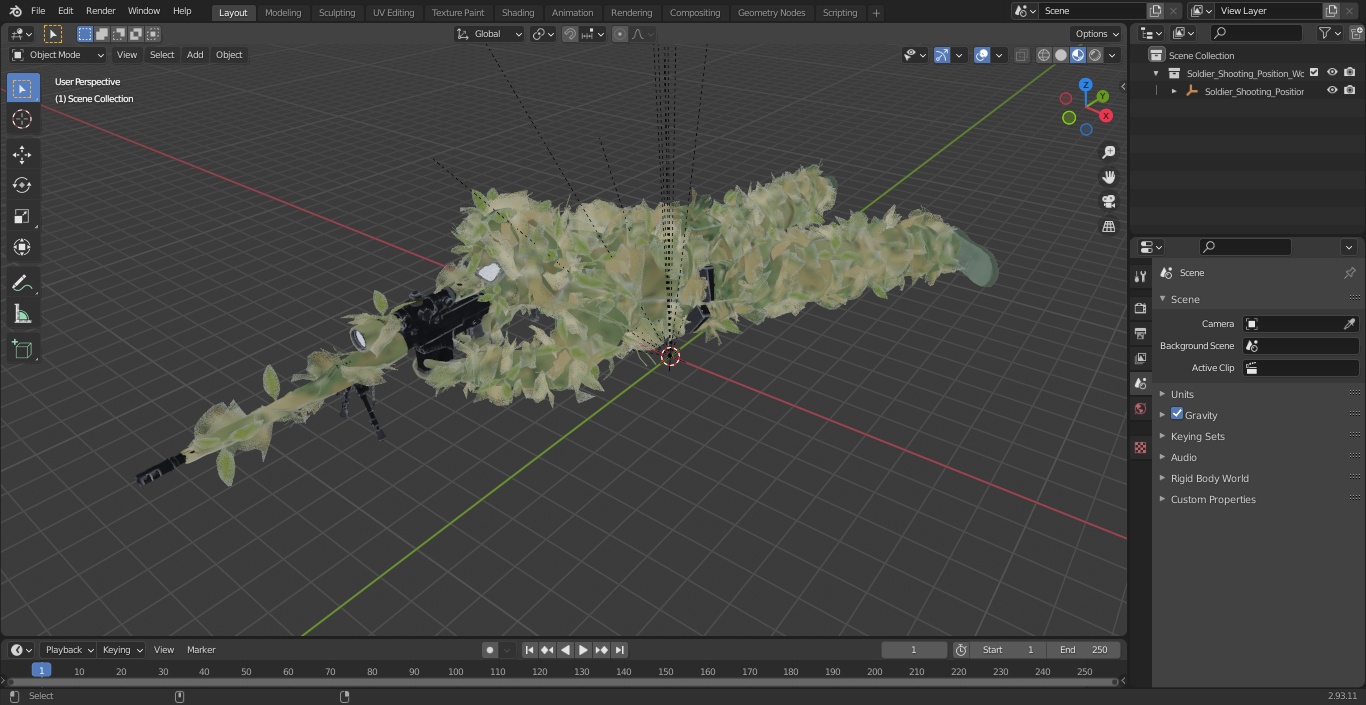Open the Scene properties tab

pyautogui.click(x=1140, y=383)
